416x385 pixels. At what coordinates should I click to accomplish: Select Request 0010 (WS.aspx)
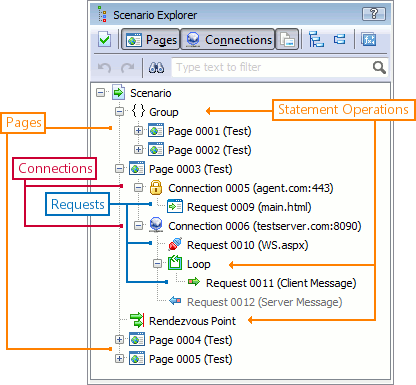pos(247,245)
